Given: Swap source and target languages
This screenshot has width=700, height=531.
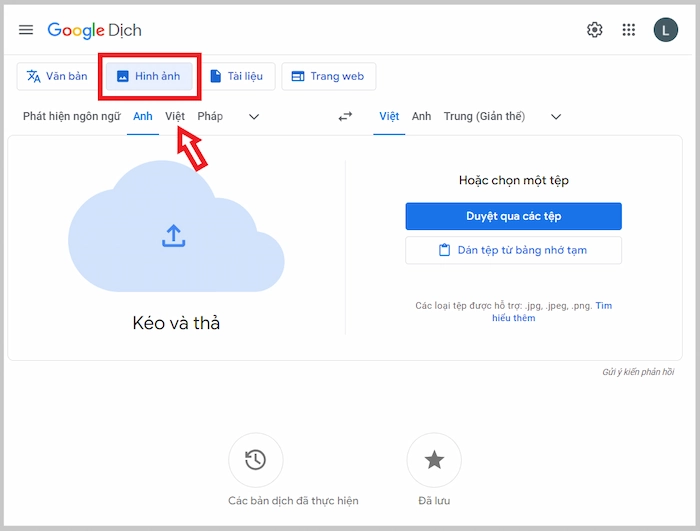Looking at the screenshot, I should click(x=345, y=117).
